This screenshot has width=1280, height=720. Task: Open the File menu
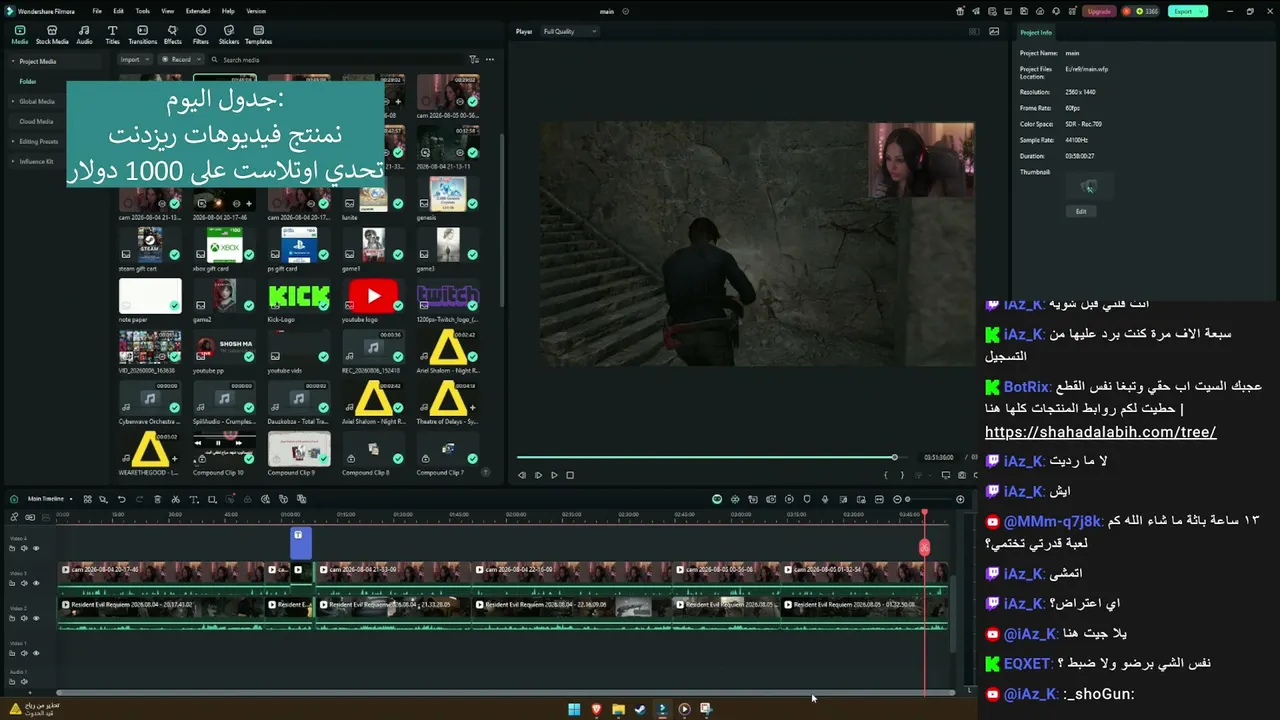97,11
